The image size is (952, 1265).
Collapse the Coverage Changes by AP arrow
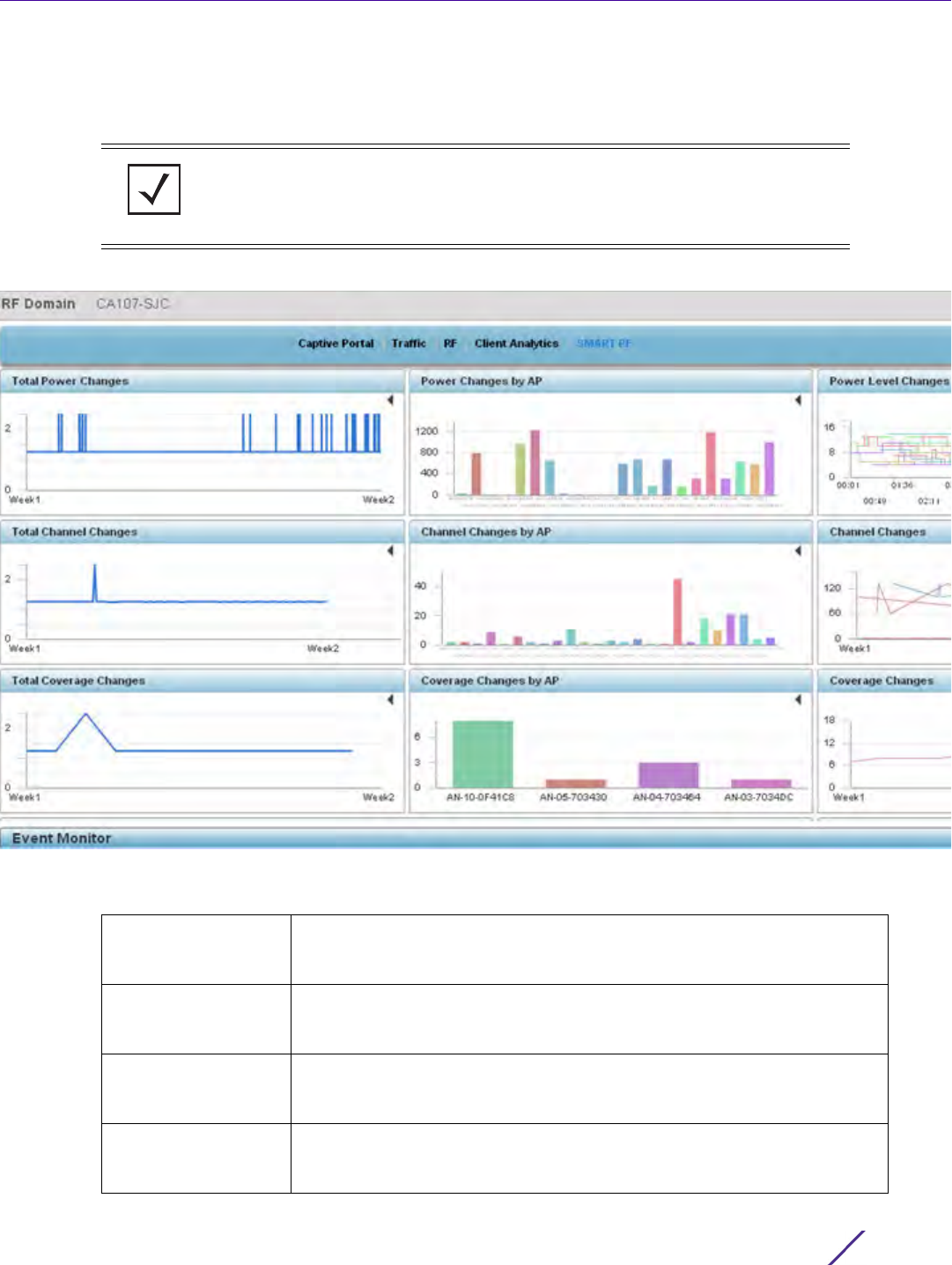798,699
